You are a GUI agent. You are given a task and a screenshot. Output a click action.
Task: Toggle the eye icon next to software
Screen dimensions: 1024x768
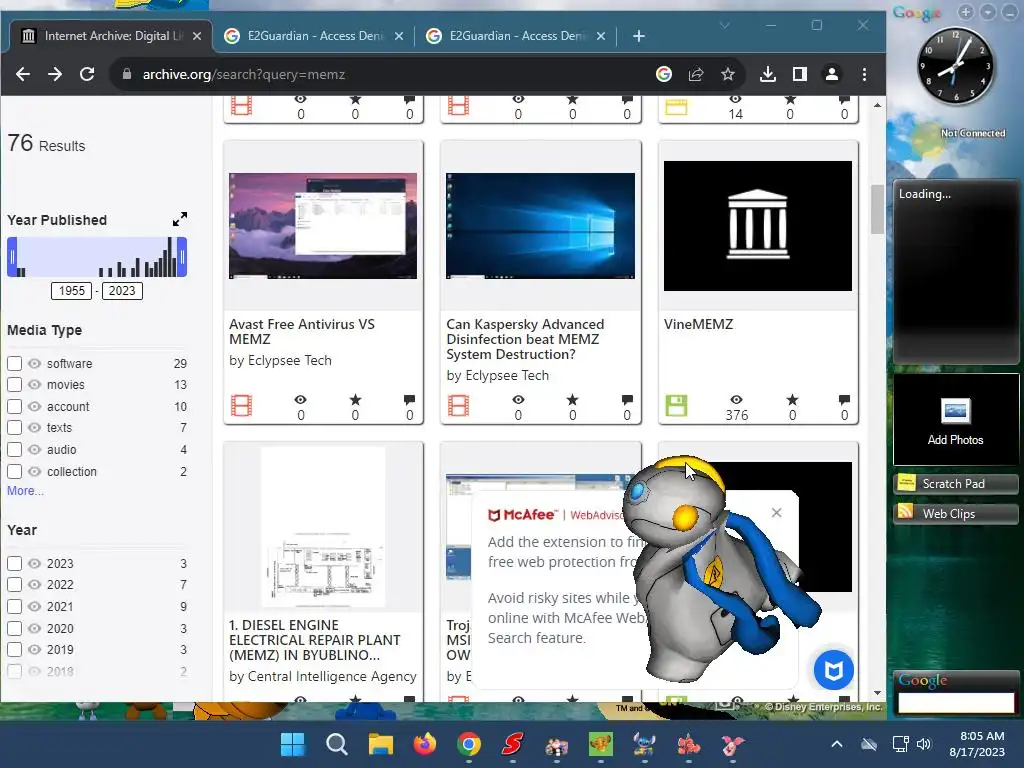point(35,363)
